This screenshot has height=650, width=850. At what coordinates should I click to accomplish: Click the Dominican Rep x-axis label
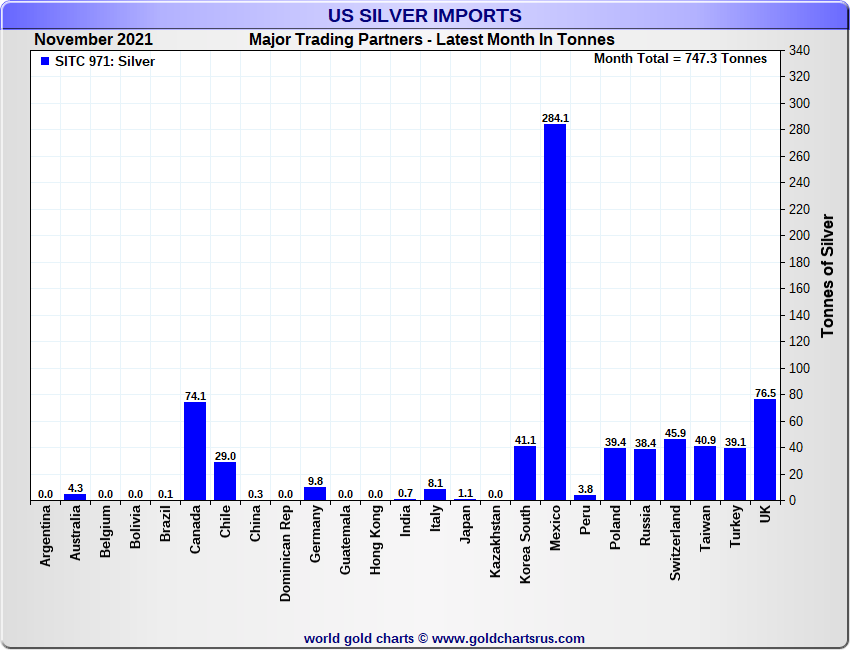286,553
